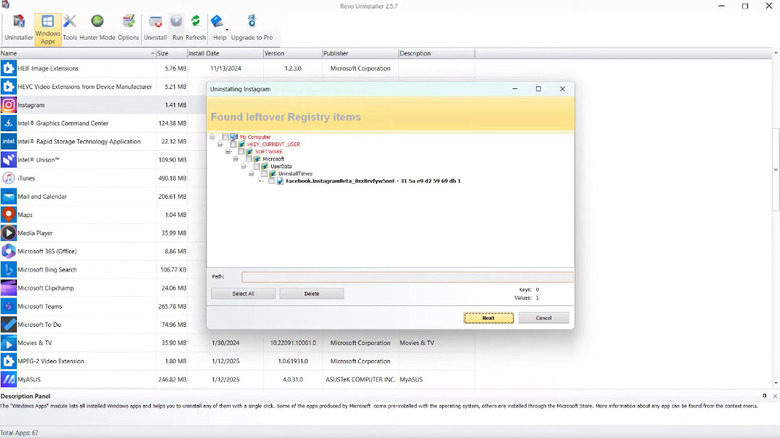780x438 pixels.
Task: Select the MPEG-2 Video Extension icon
Action: pos(8,361)
